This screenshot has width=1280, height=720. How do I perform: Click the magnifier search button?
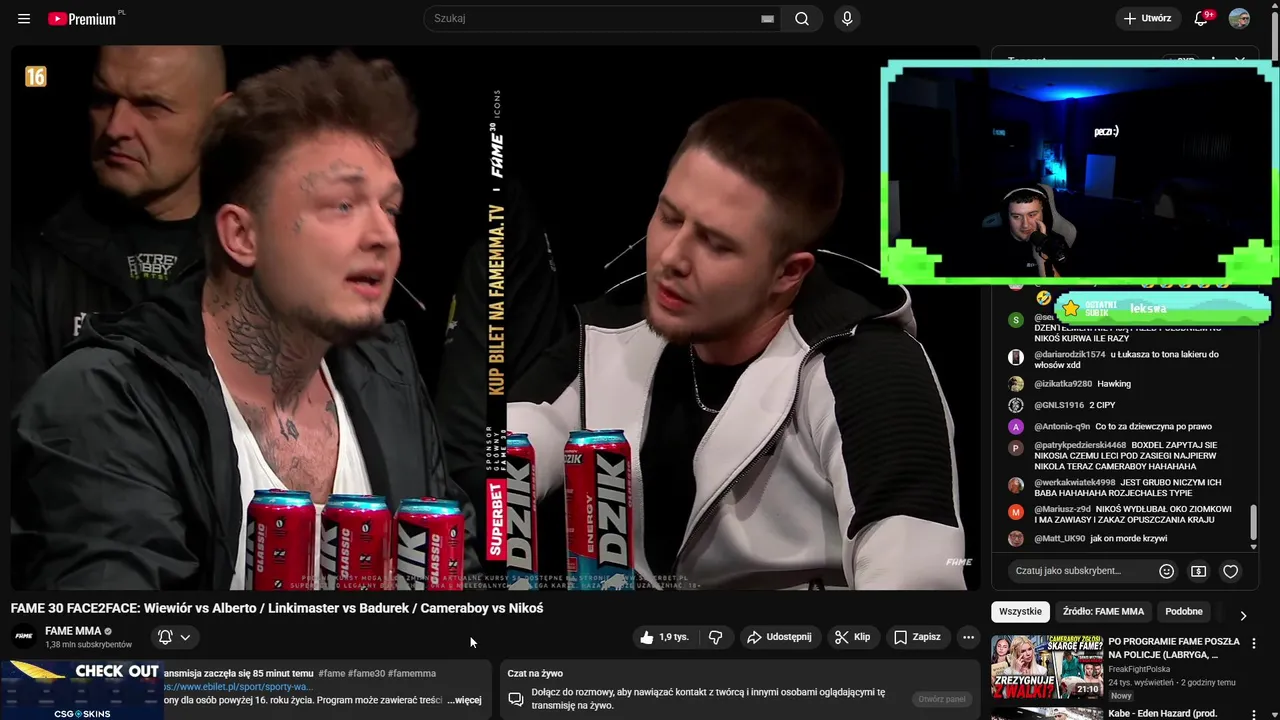click(x=802, y=19)
